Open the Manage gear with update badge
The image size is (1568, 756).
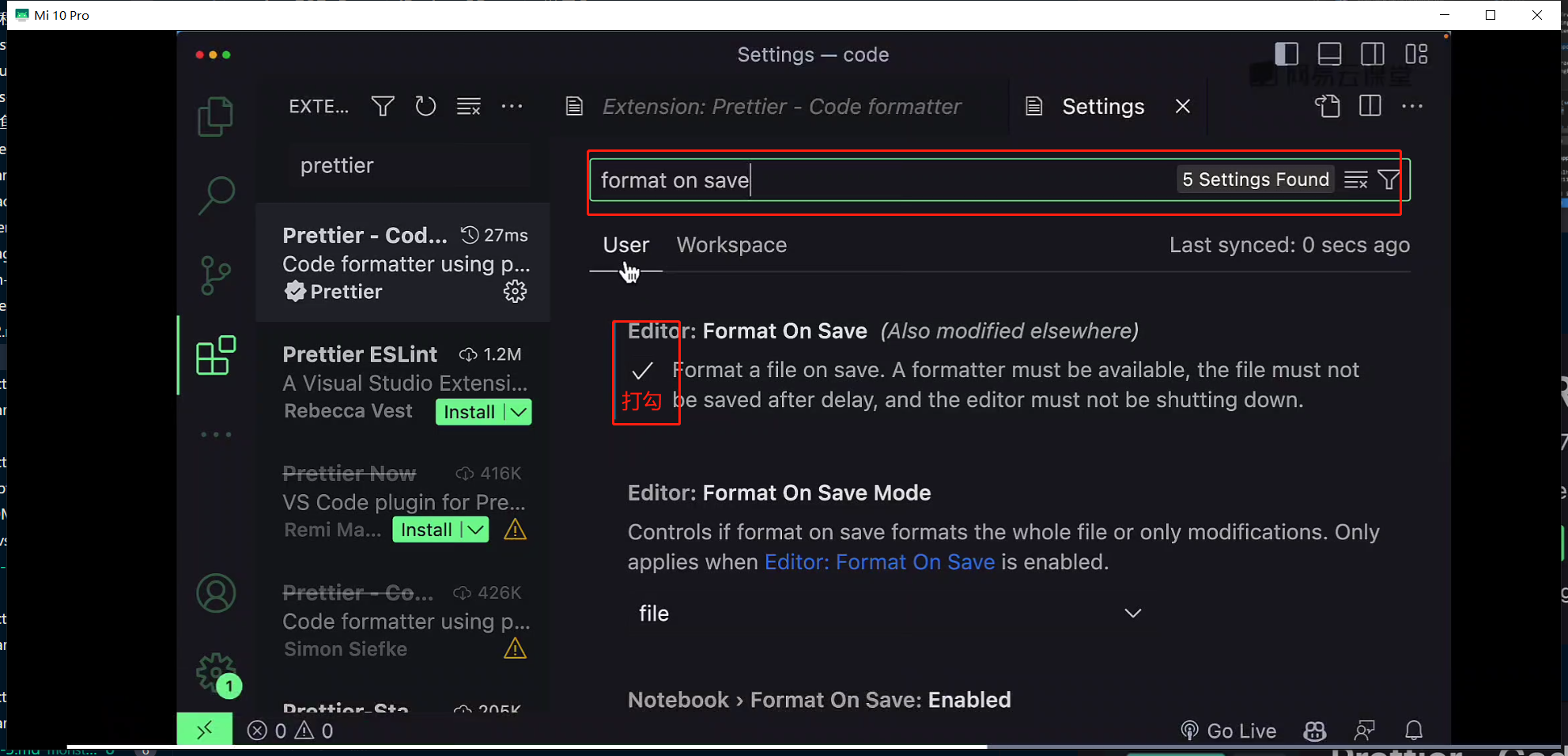(217, 675)
